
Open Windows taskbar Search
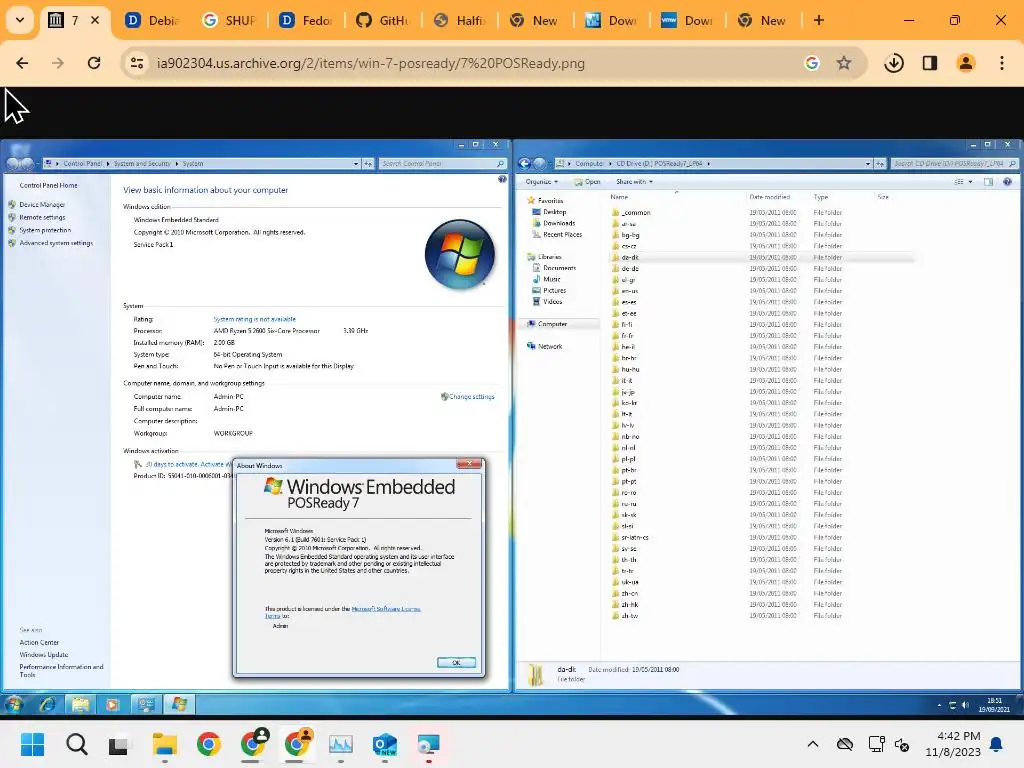coord(76,744)
